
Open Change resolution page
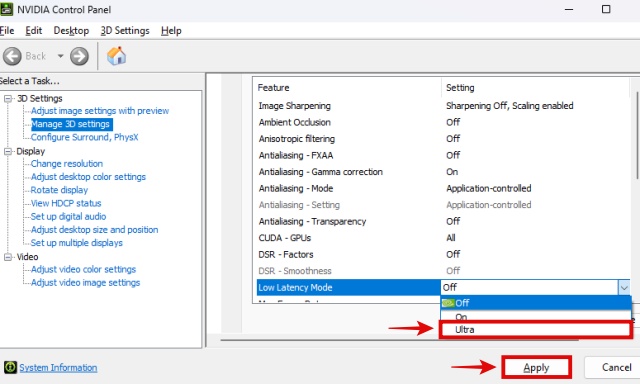(67, 164)
